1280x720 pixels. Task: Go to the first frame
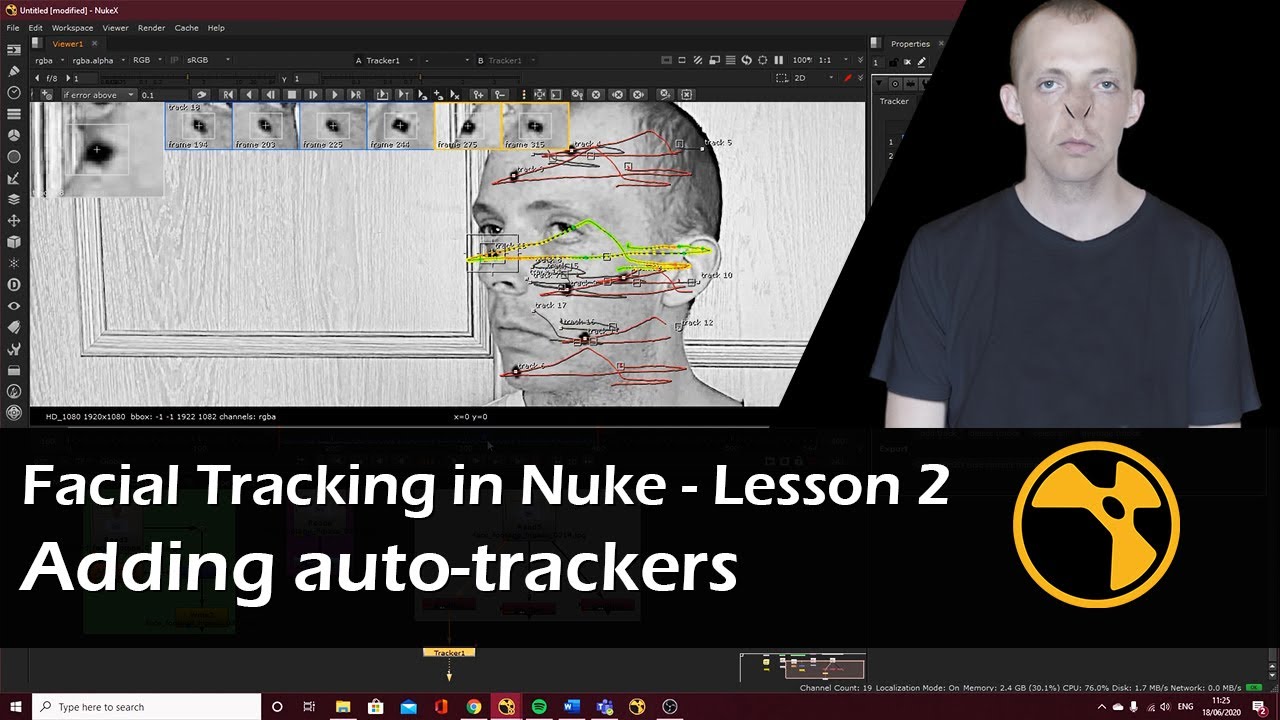[227, 95]
